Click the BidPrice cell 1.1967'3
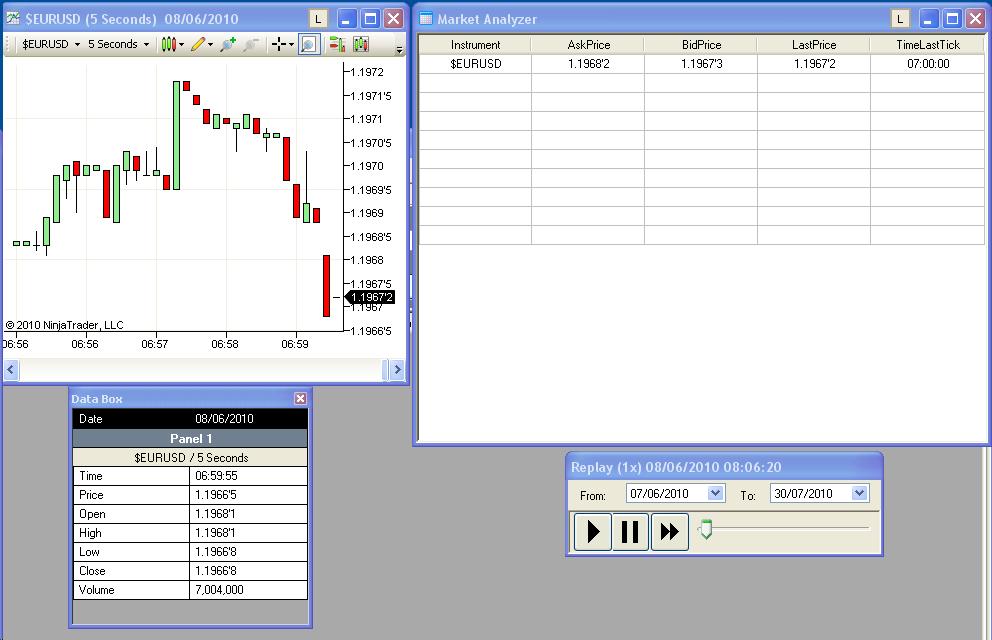This screenshot has width=992, height=640. 701,64
